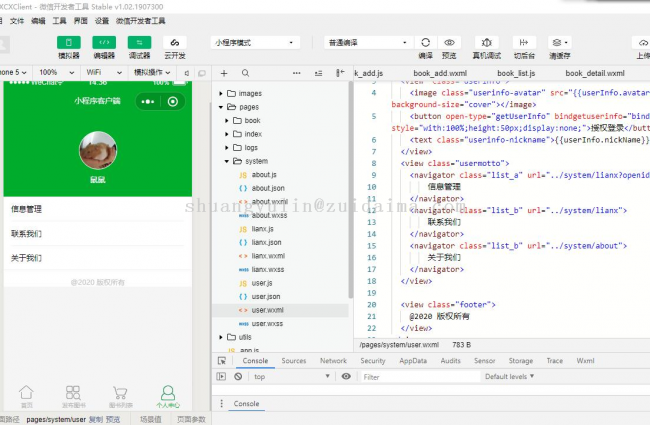Click the console clear log icon

238,376
